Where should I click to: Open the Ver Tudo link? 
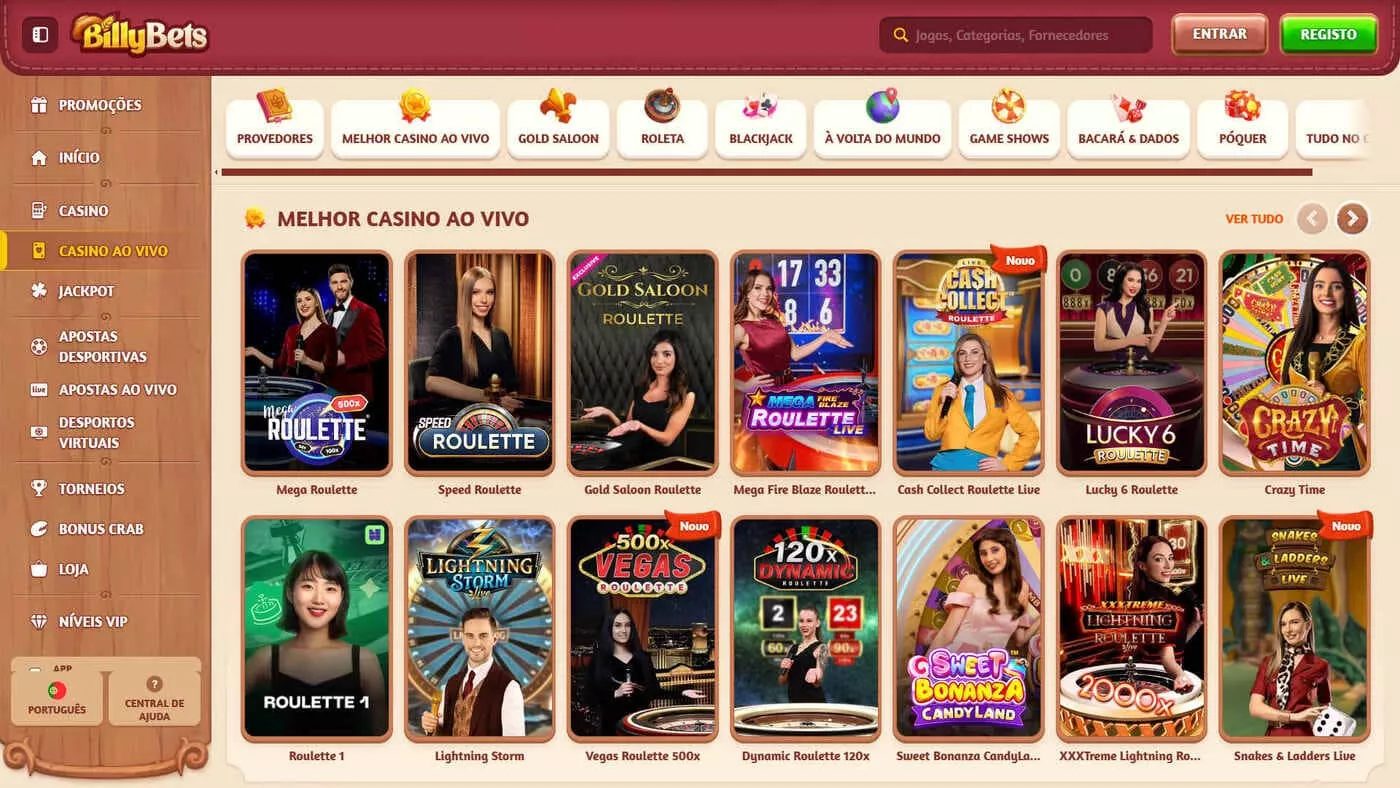[1254, 219]
